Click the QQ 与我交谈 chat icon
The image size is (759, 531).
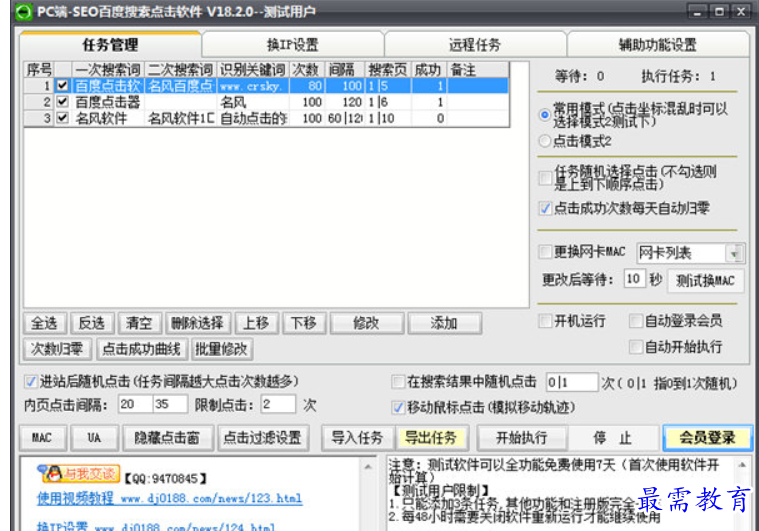(x=80, y=474)
